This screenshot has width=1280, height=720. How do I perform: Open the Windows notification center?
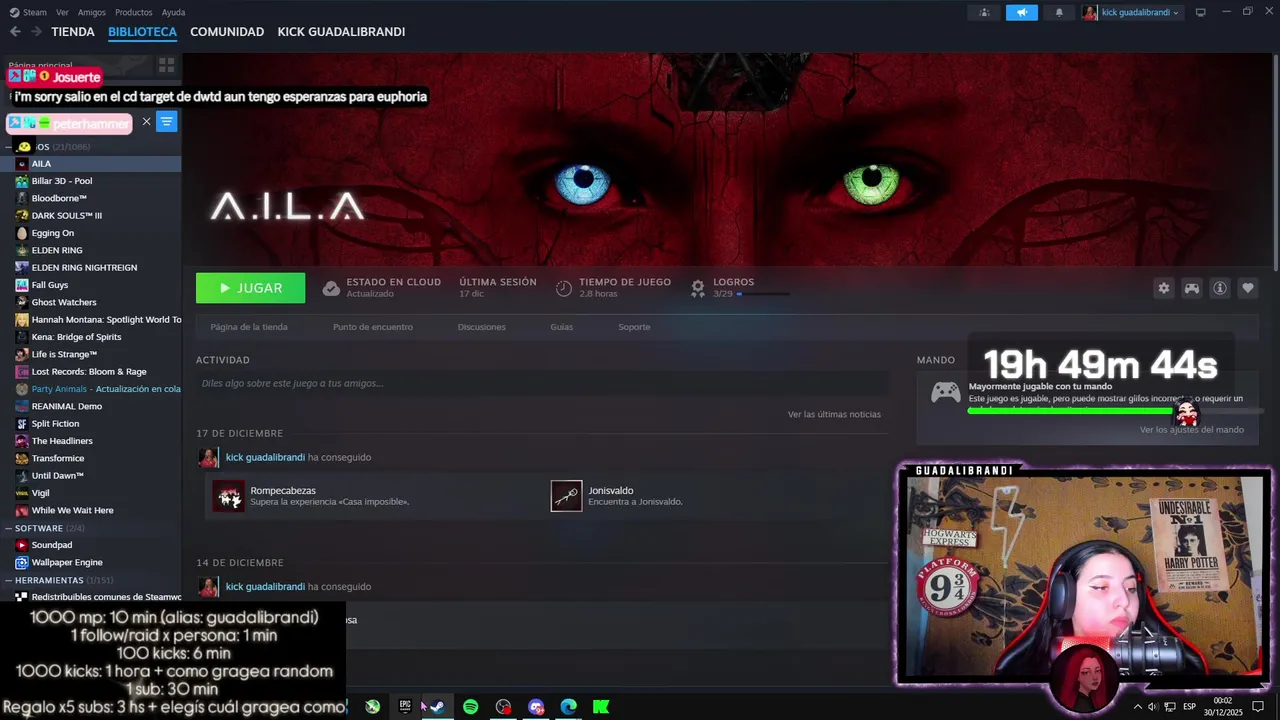click(x=1258, y=707)
